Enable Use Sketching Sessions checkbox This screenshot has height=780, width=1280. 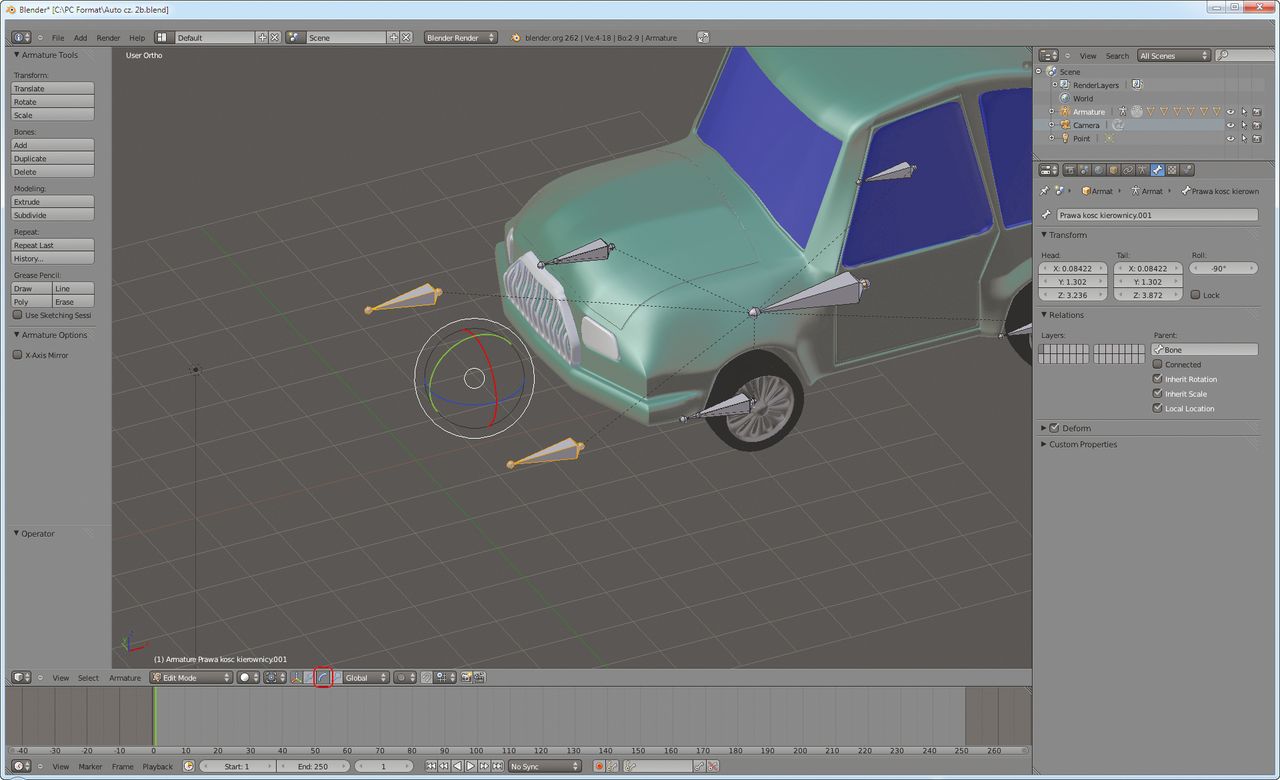[17, 315]
